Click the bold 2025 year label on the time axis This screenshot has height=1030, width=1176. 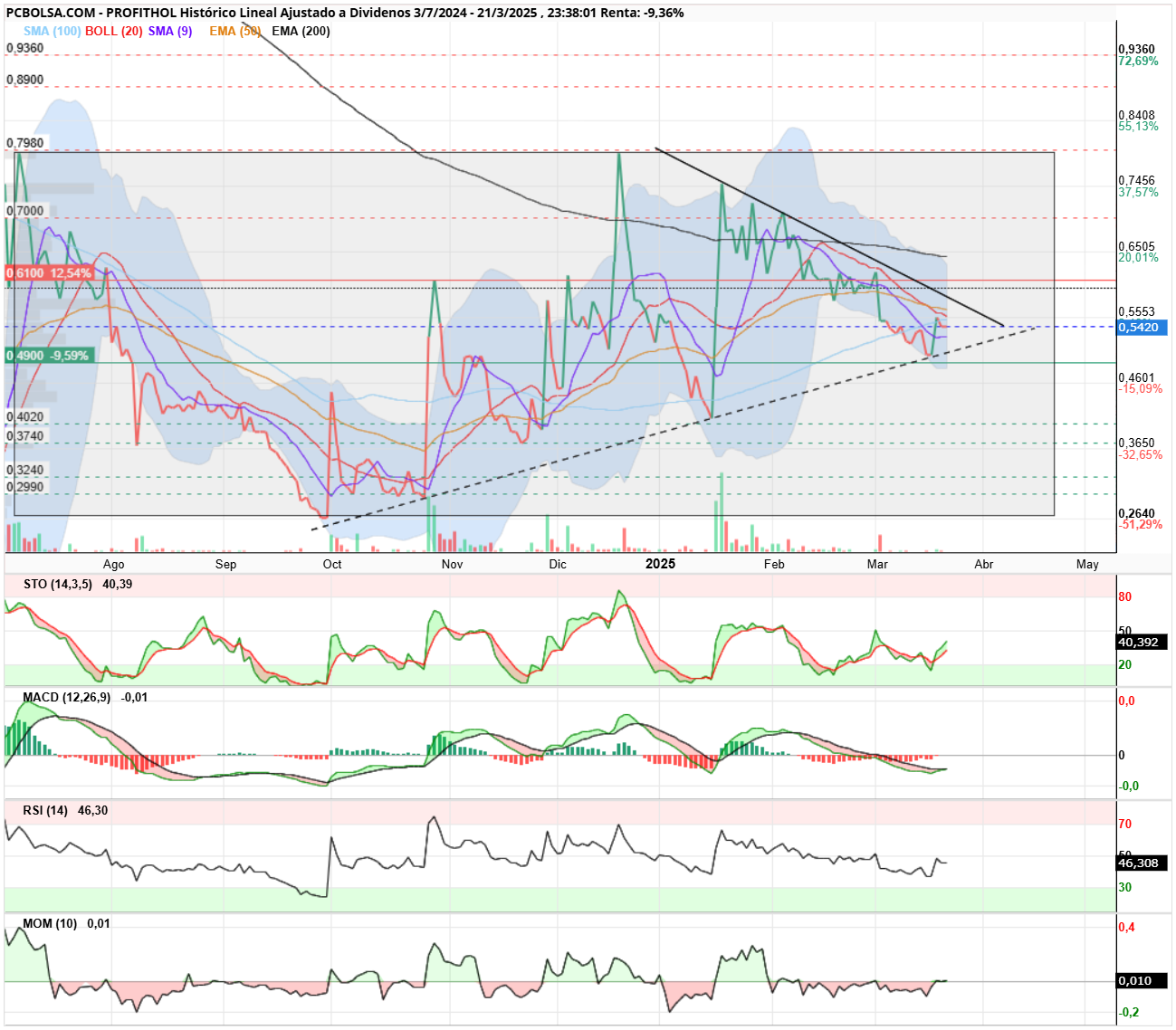[660, 564]
